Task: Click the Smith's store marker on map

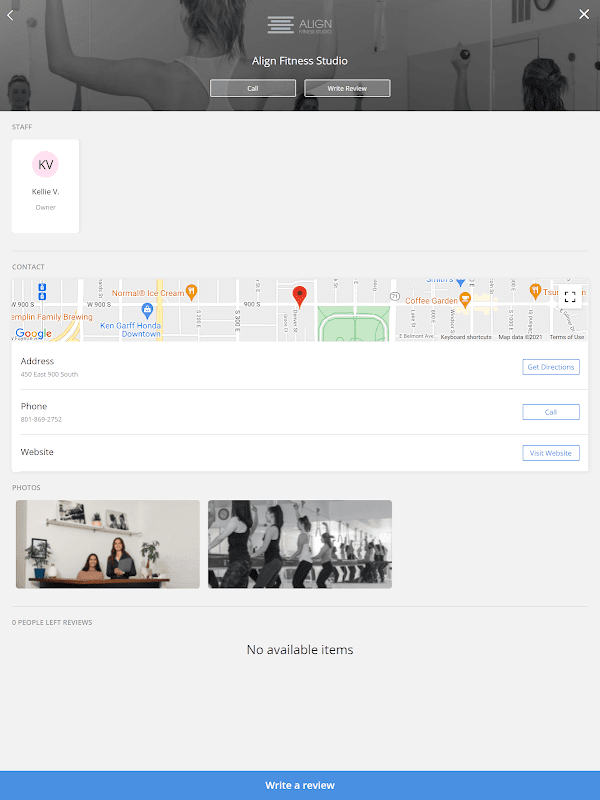Action: pyautogui.click(x=460, y=282)
